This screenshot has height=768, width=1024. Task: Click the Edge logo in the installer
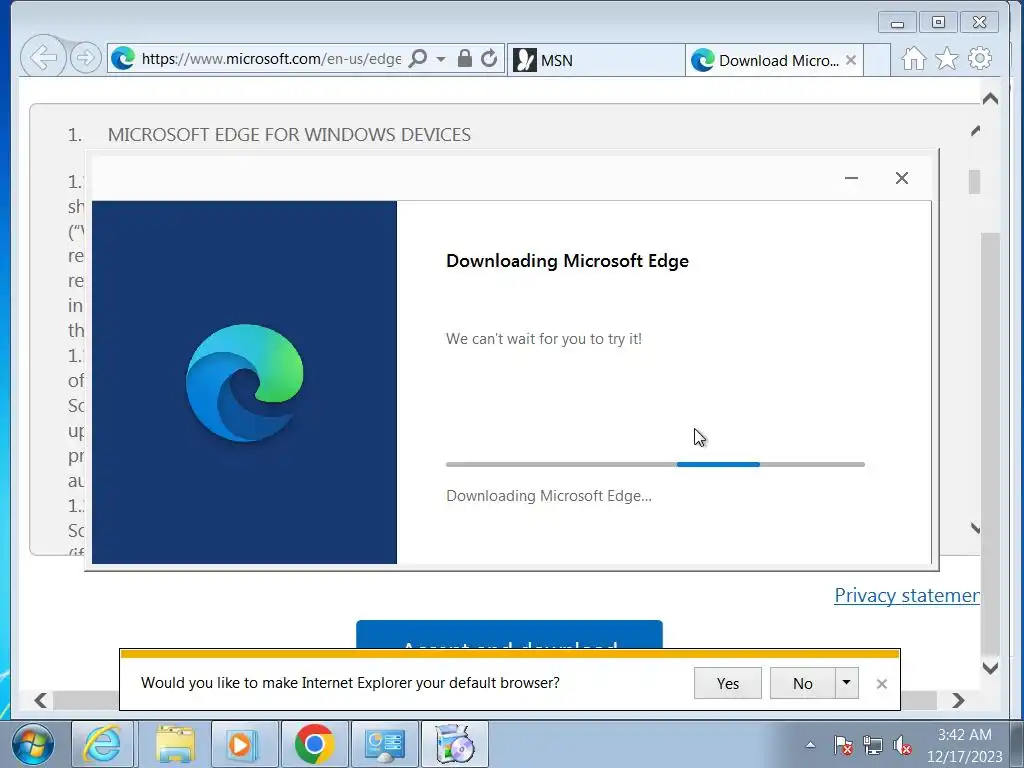[x=245, y=383]
